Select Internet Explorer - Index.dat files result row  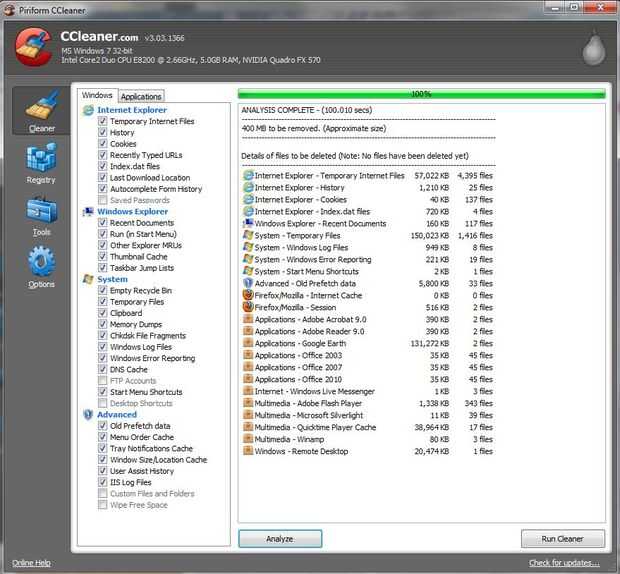(x=368, y=211)
